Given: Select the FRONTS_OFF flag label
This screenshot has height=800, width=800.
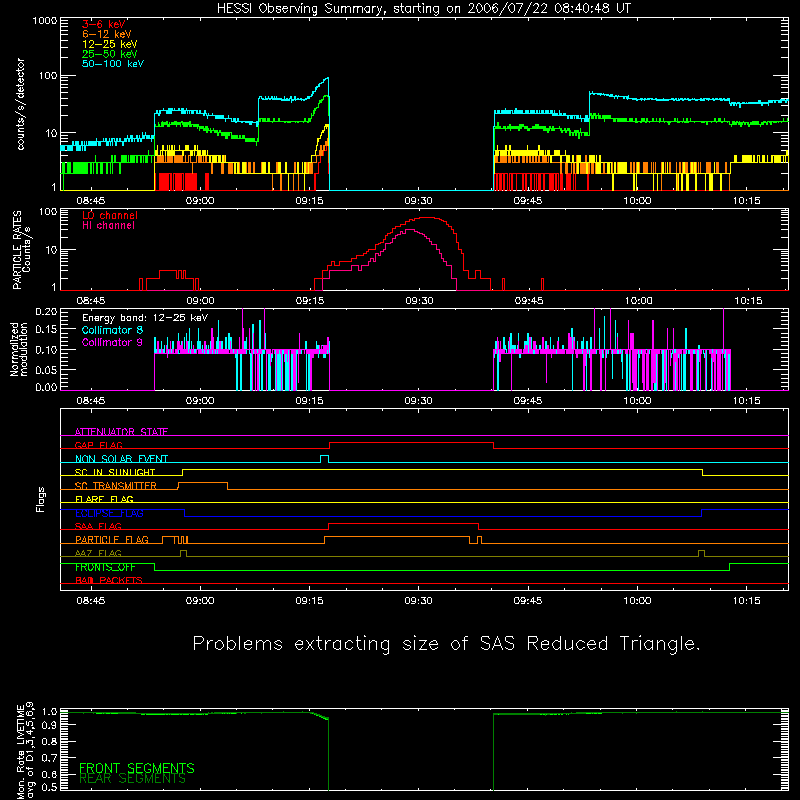Looking at the screenshot, I should pyautogui.click(x=105, y=567).
